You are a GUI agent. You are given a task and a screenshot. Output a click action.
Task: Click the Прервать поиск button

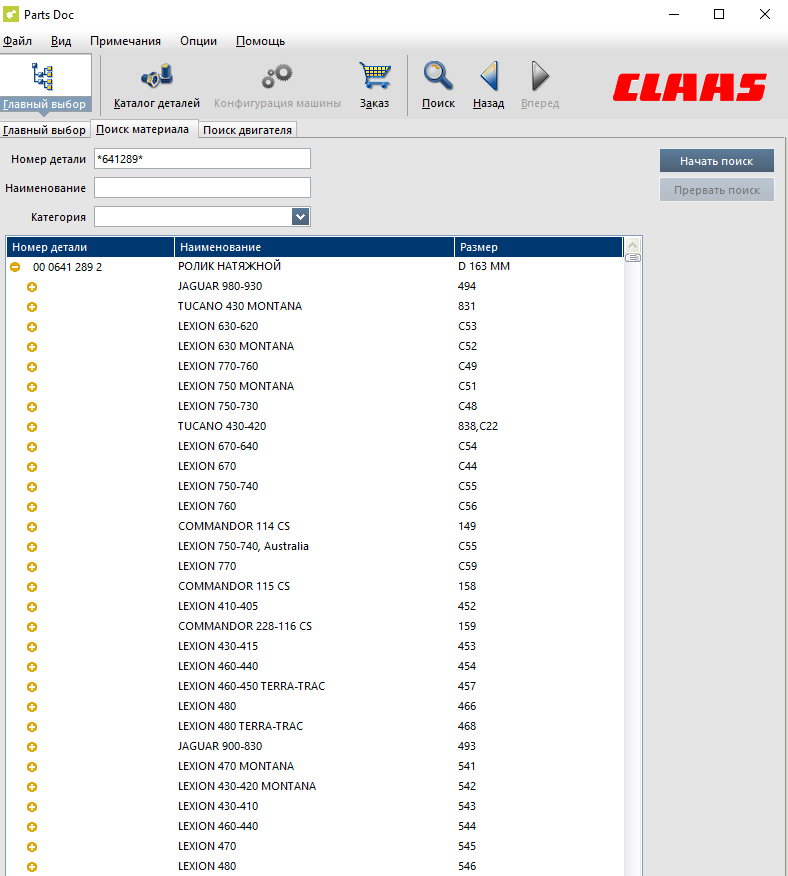716,190
